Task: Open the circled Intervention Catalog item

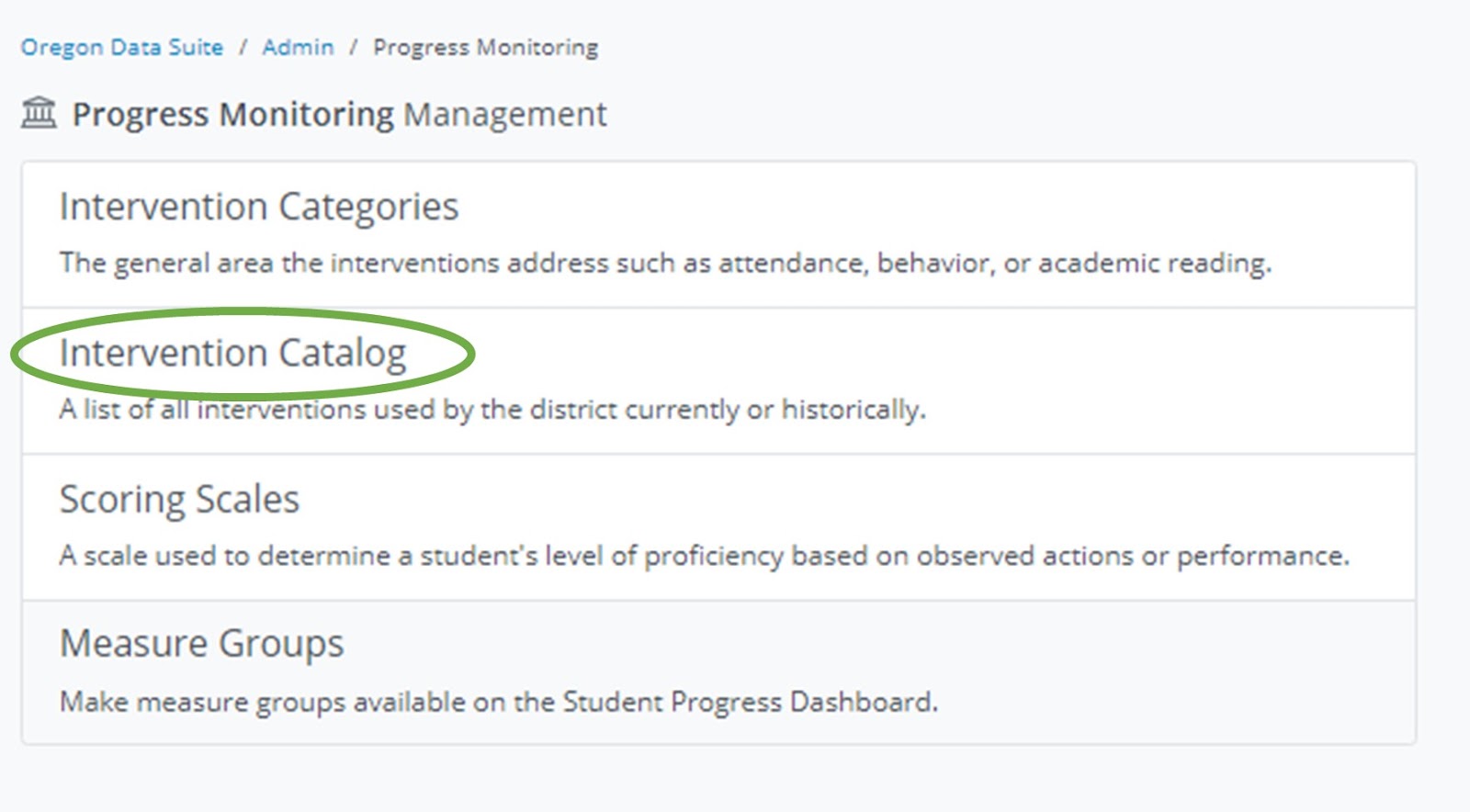Action: click(x=232, y=354)
